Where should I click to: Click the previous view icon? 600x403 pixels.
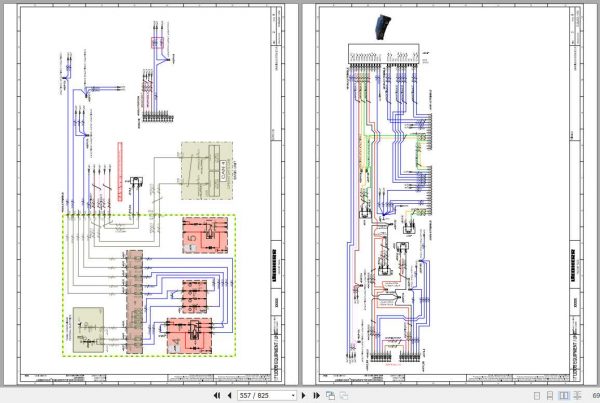[330, 395]
